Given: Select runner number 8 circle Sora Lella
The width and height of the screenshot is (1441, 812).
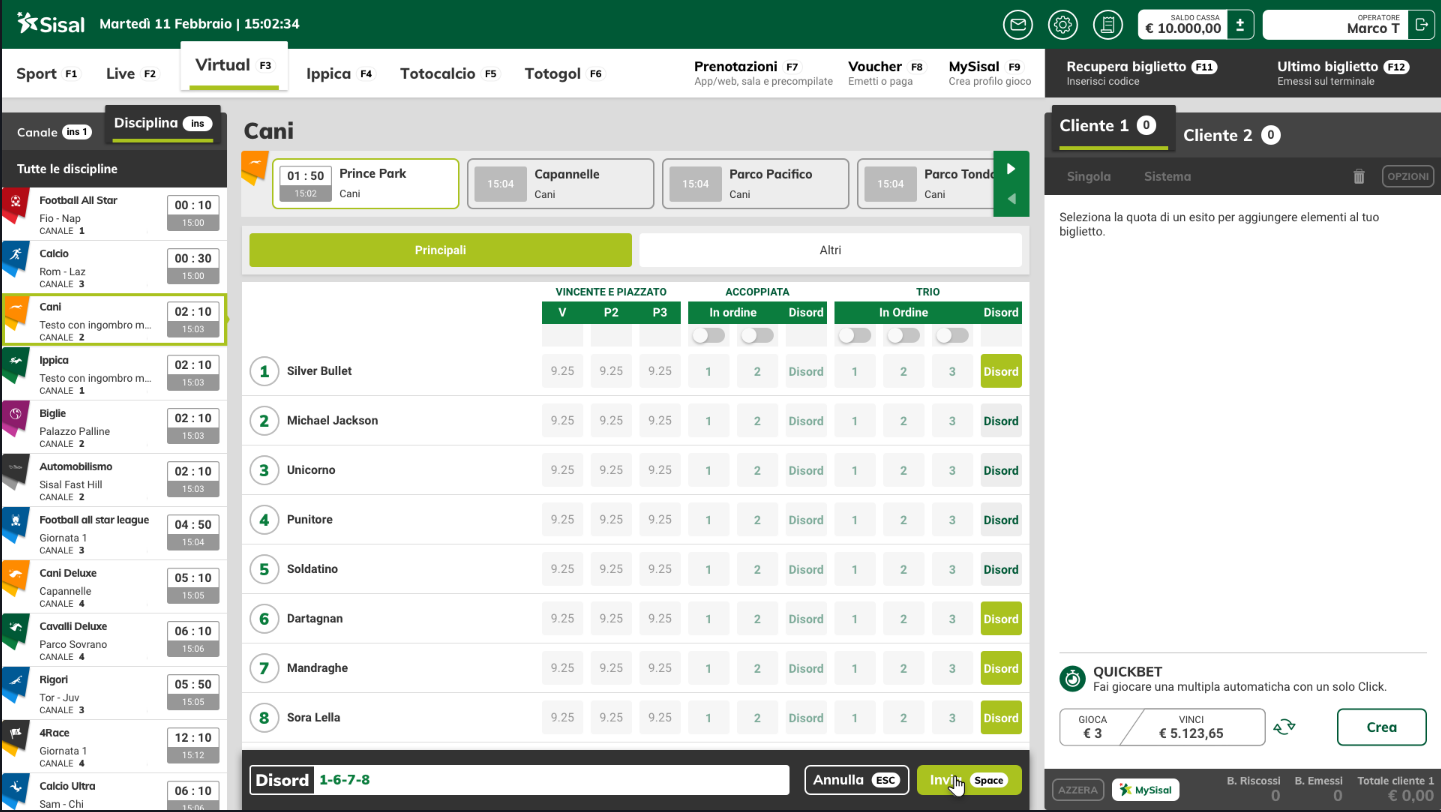Looking at the screenshot, I should tap(264, 718).
